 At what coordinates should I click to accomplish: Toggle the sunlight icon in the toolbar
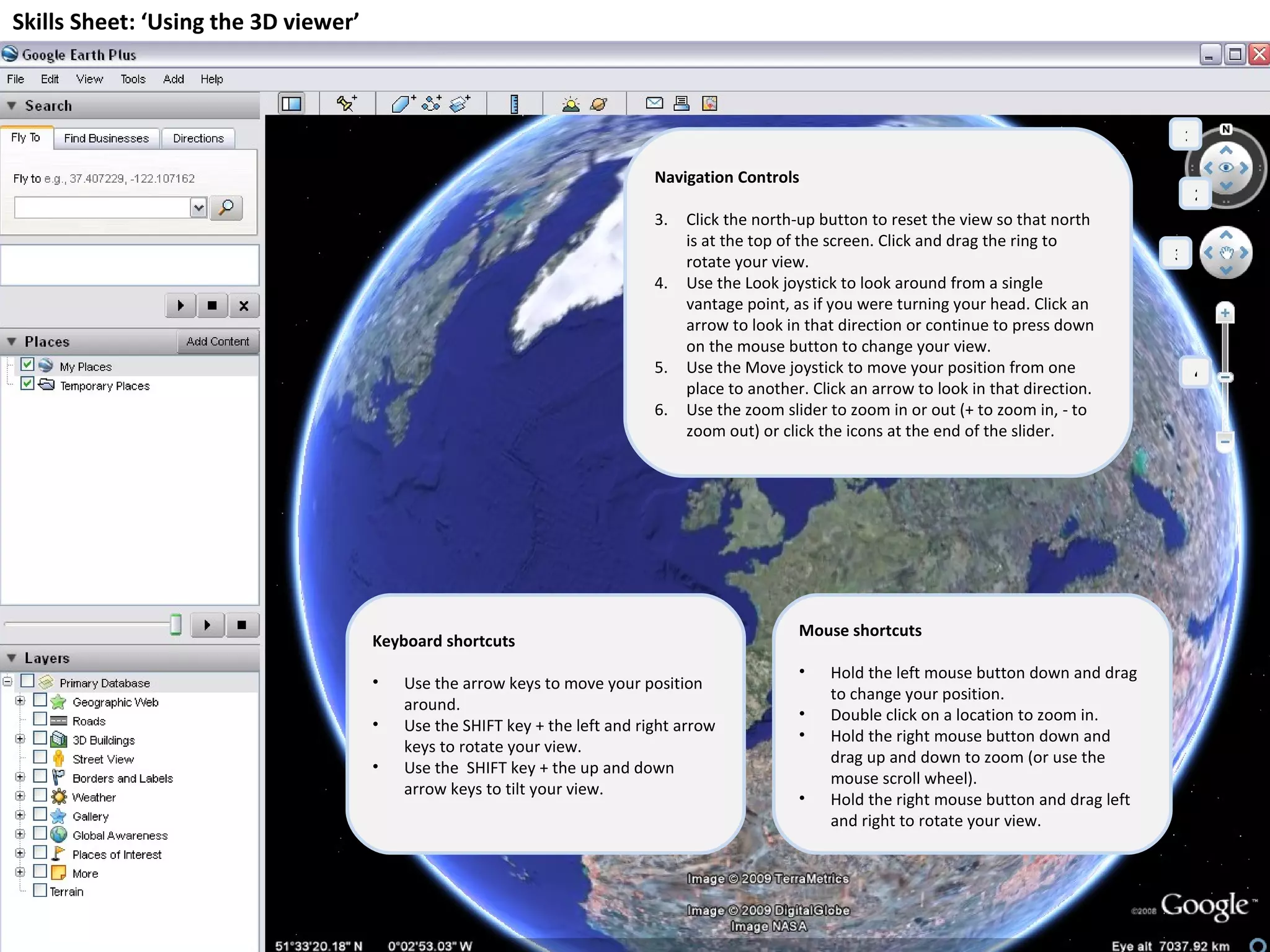coord(571,104)
